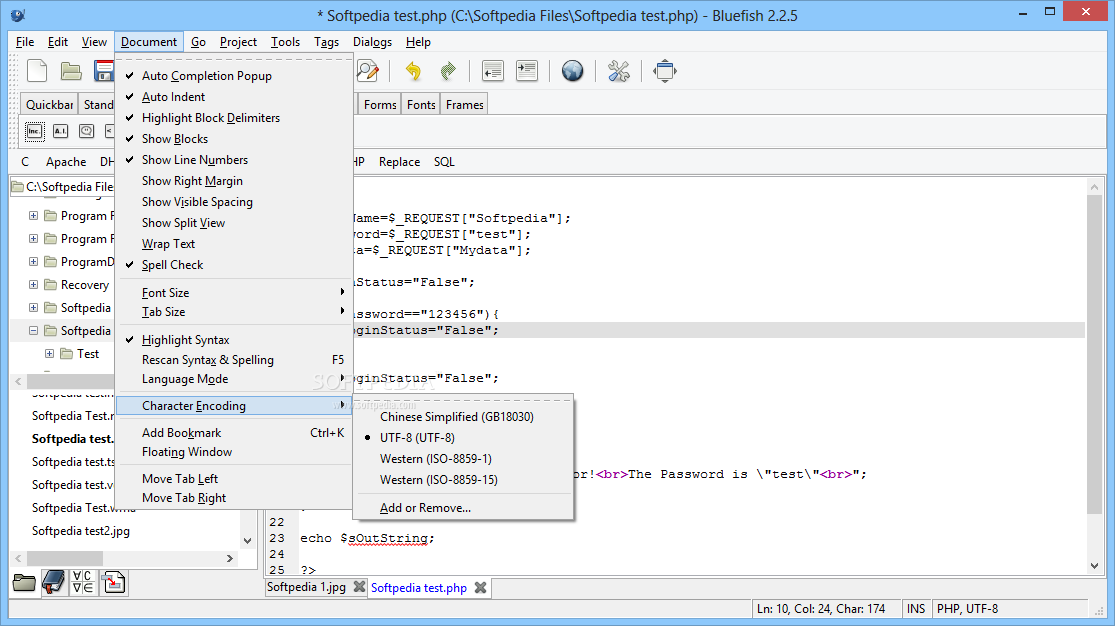Toggle Highlight Syntax option

[x=234, y=340]
